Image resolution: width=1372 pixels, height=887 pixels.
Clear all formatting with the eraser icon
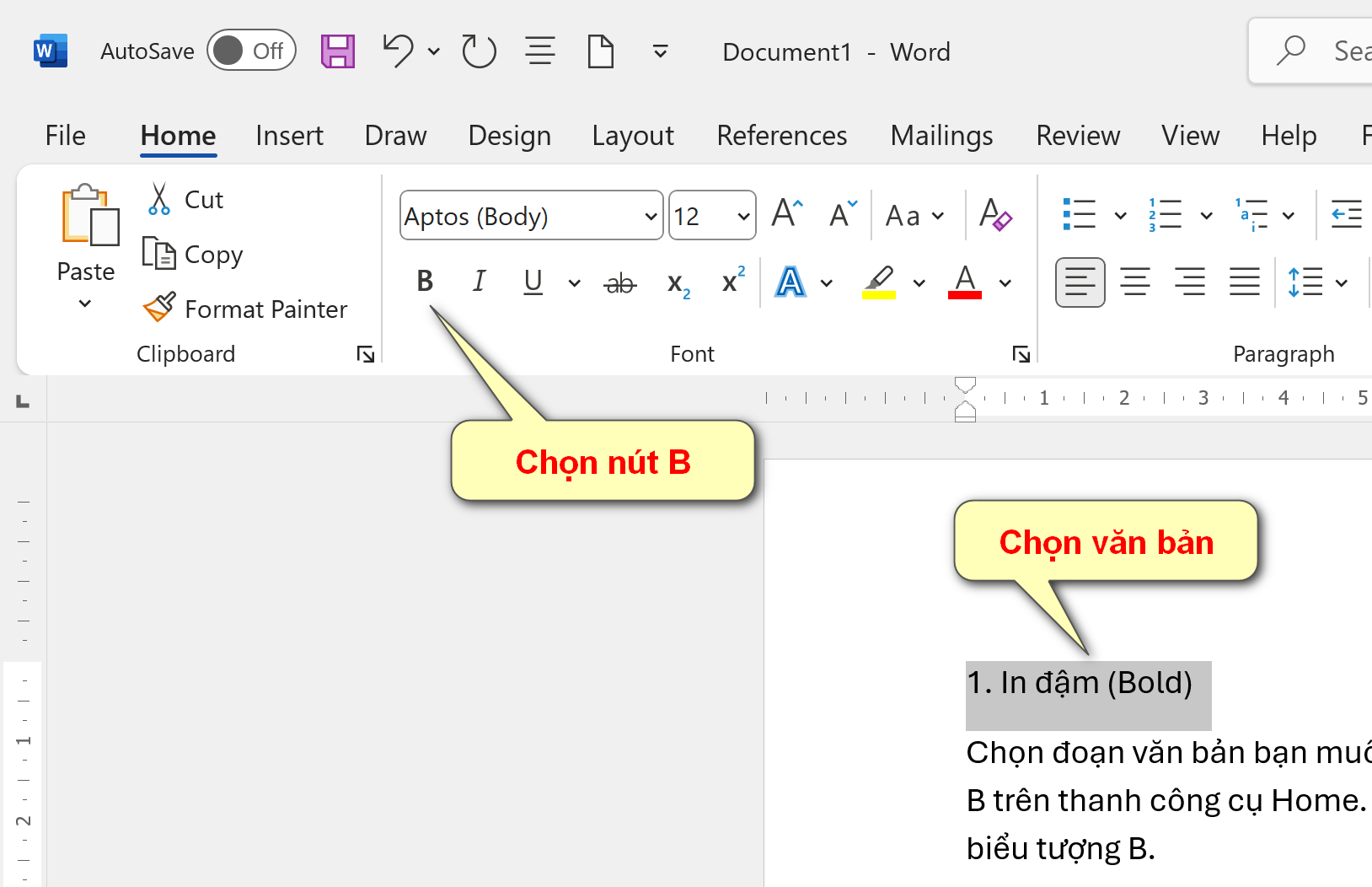(x=995, y=216)
